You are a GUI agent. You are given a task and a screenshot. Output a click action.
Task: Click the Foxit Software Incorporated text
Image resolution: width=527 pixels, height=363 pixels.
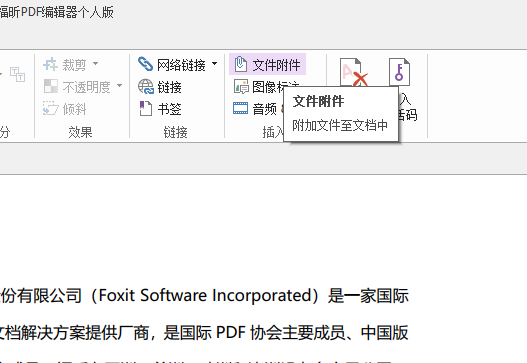coord(205,296)
